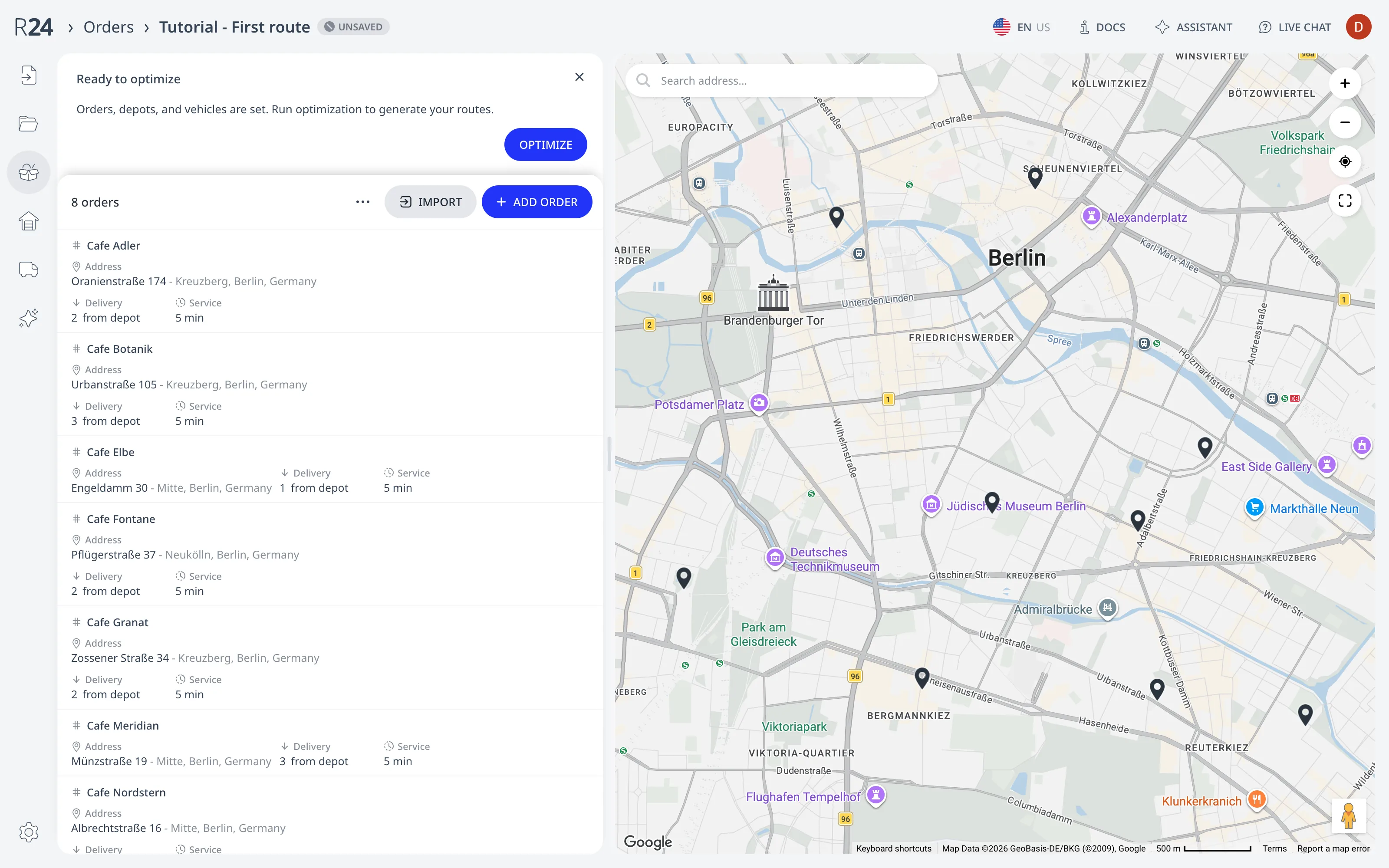Select the Cafe Granat order
This screenshot has width=1389, height=868.
[x=330, y=658]
